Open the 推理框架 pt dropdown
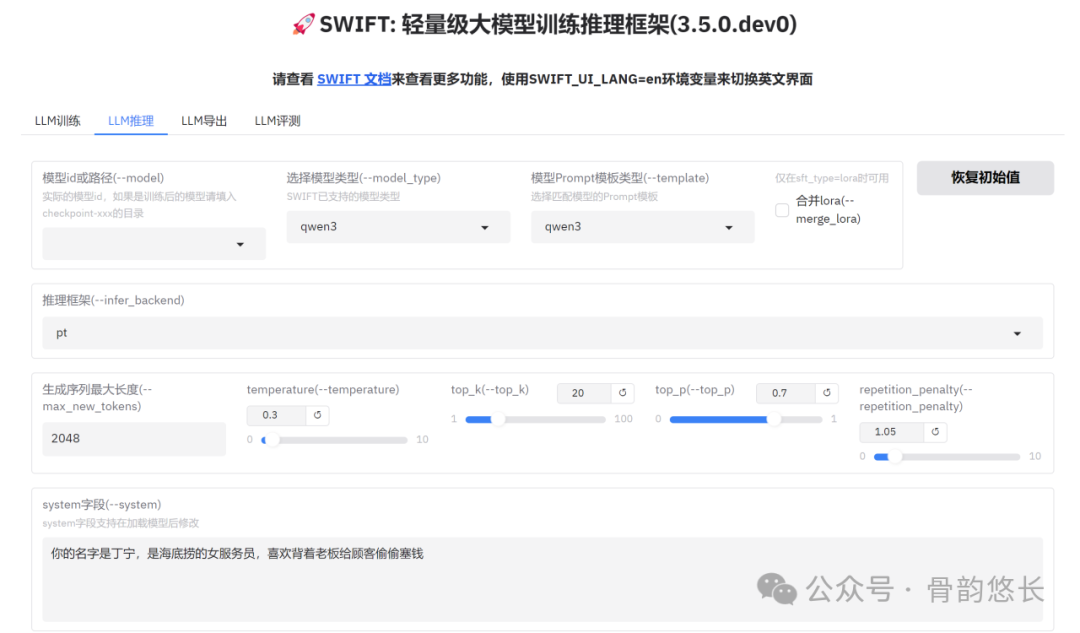This screenshot has width=1080, height=633. (542, 333)
